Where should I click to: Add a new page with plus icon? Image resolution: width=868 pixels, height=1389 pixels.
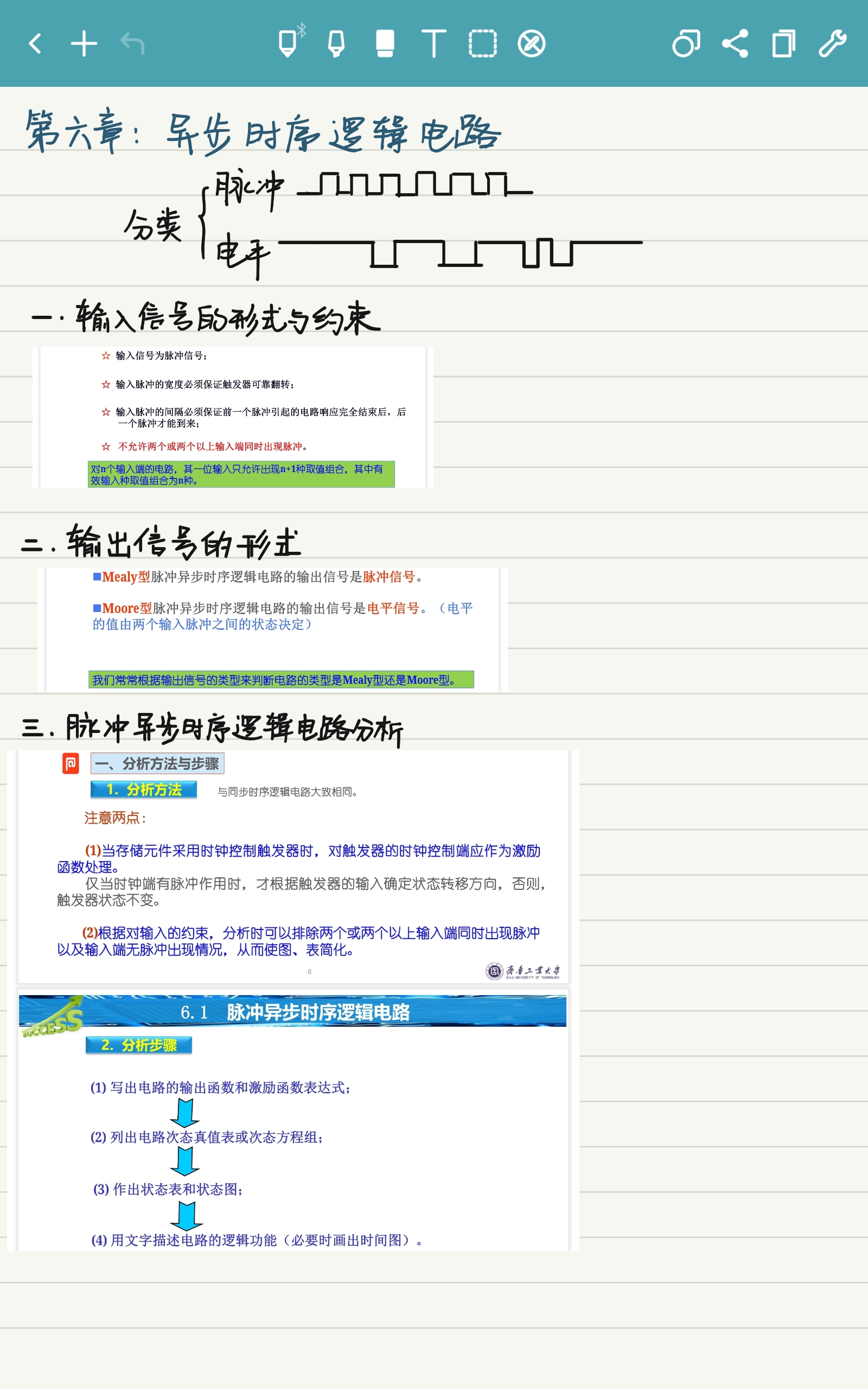[83, 43]
